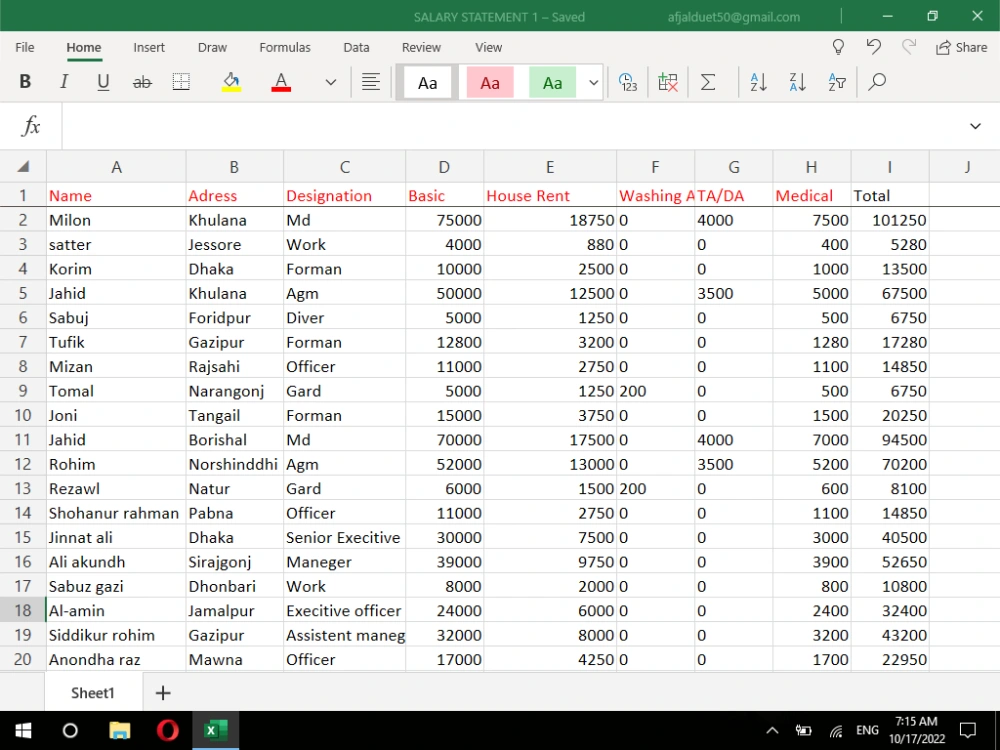Select the 'Designation' header cell
Image resolution: width=1000 pixels, height=750 pixels.
[x=344, y=196]
